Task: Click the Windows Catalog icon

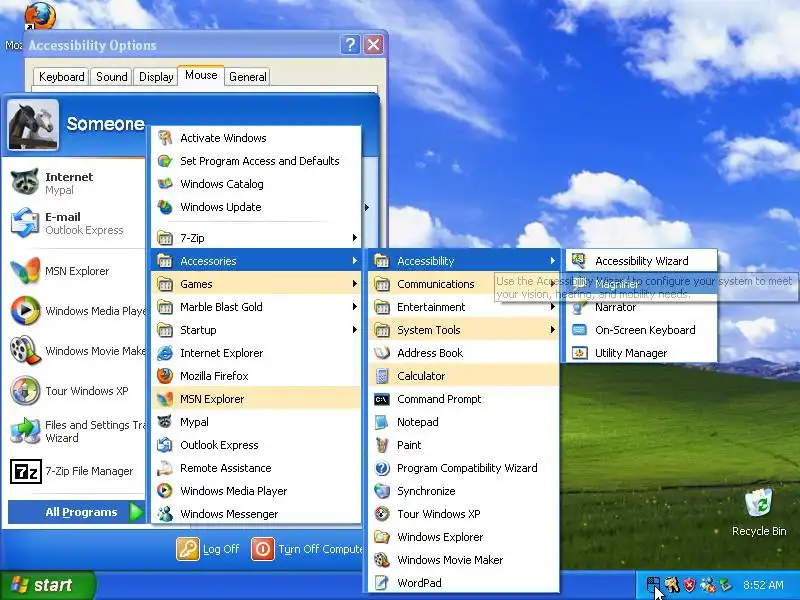Action: (x=165, y=184)
